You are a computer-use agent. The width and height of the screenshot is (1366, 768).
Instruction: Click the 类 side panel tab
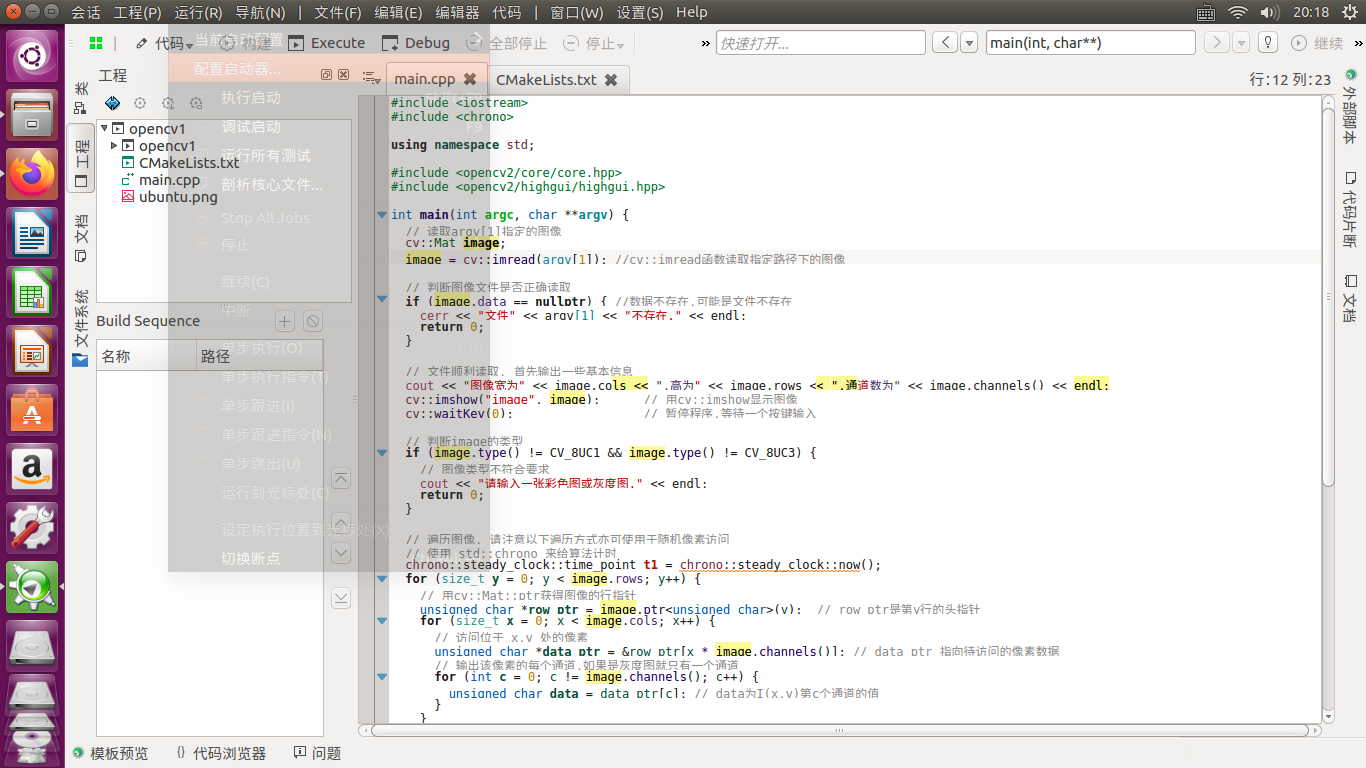click(x=81, y=99)
